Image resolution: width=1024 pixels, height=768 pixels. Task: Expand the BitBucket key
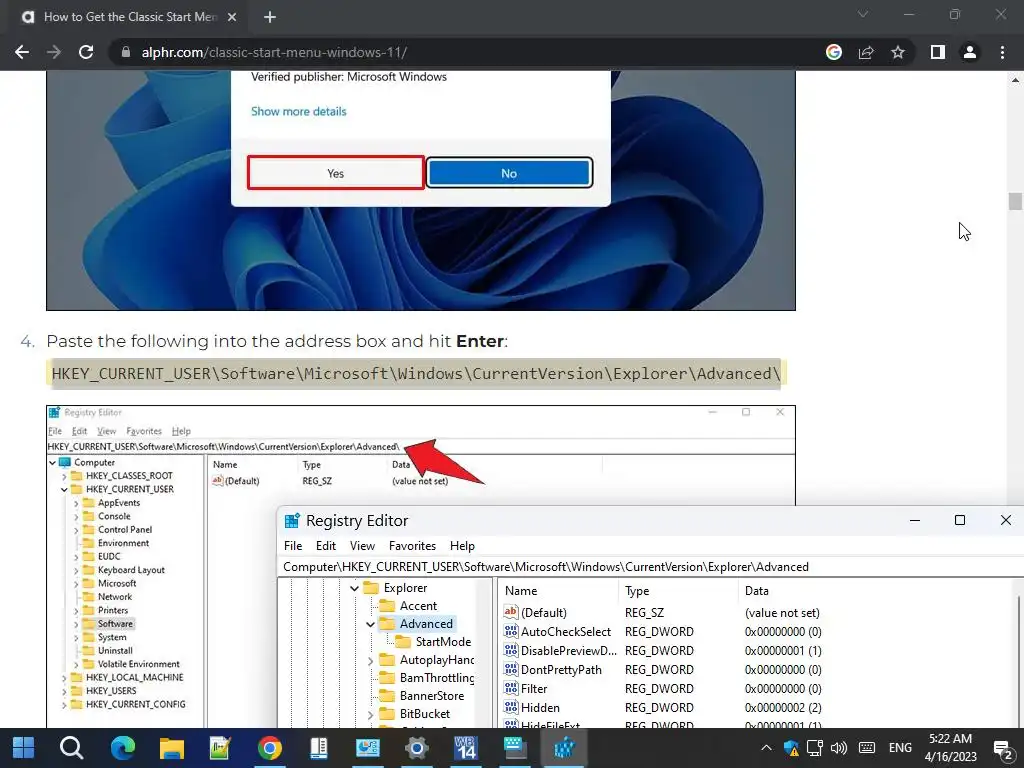pyautogui.click(x=370, y=714)
